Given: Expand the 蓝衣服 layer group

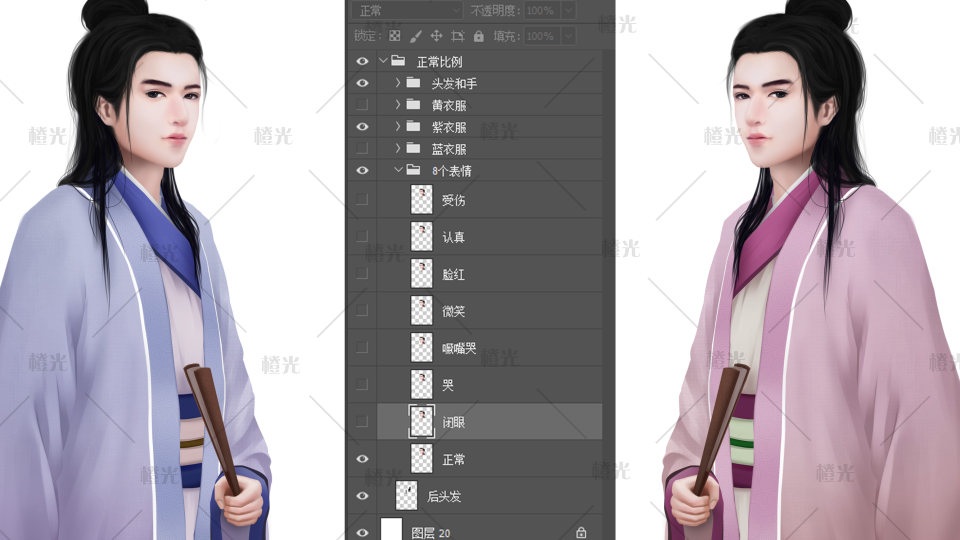Looking at the screenshot, I should (x=397, y=149).
